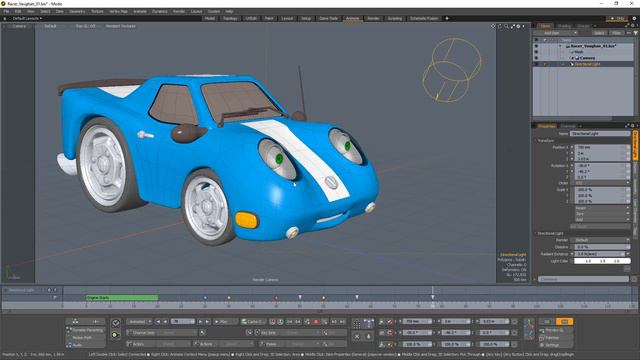This screenshot has height=360, width=640.
Task: Click the viewport rotate view icon
Action: coord(500,26)
